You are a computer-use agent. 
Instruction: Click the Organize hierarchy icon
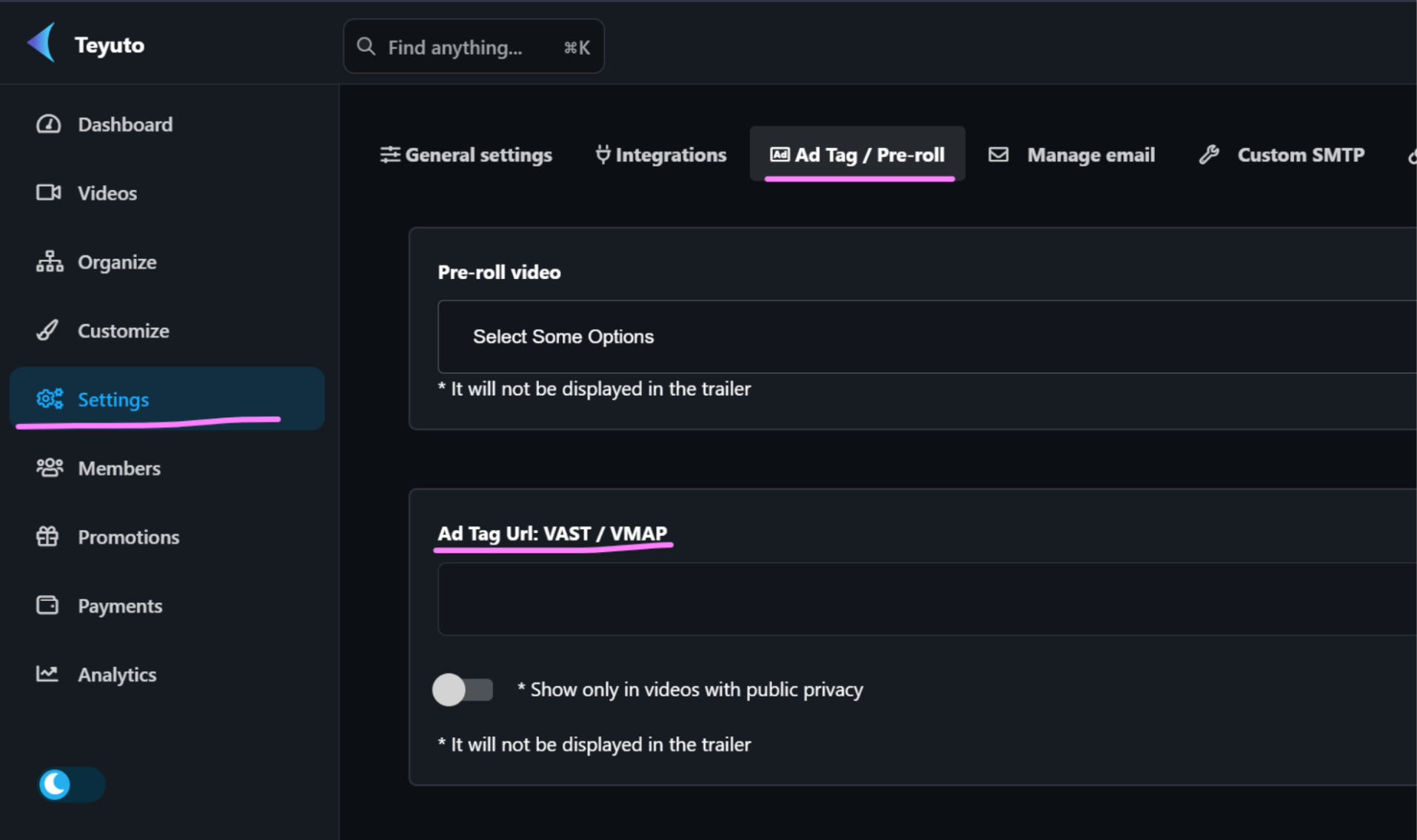50,262
